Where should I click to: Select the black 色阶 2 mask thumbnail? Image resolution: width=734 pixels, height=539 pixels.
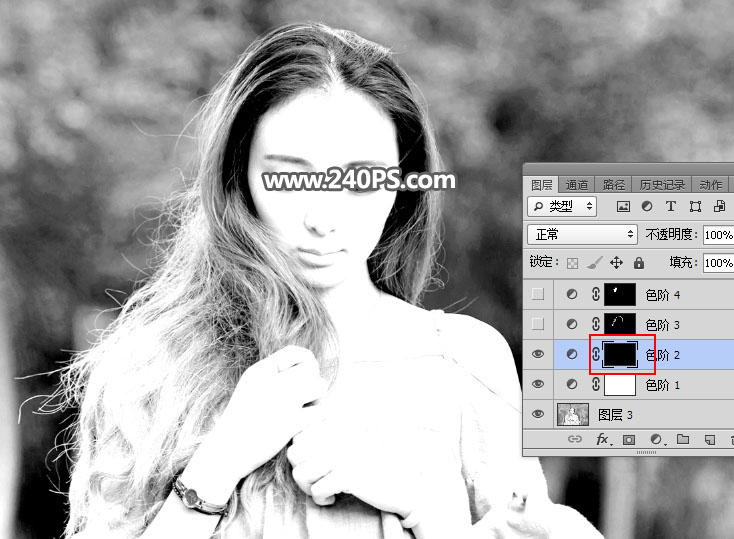[620, 354]
